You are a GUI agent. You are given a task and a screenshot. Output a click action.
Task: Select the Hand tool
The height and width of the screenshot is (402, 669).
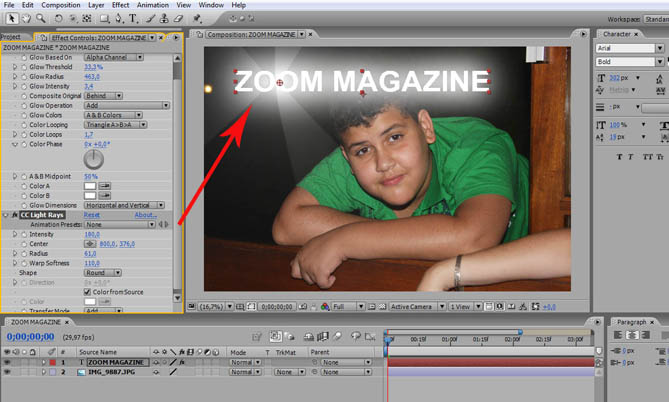24,18
